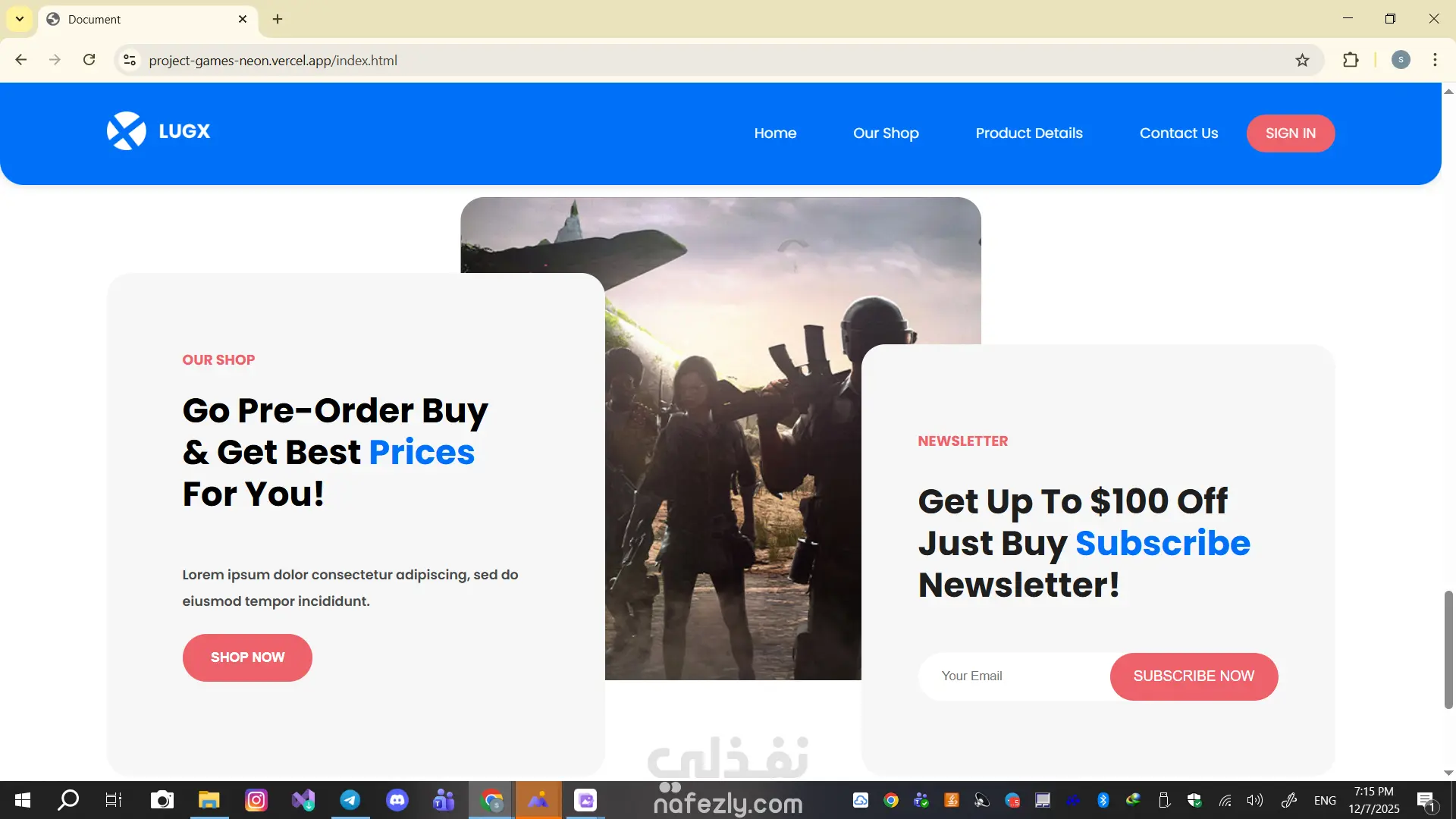This screenshot has width=1456, height=819.
Task: Bookmark this page with the star icon
Action: (x=1302, y=61)
